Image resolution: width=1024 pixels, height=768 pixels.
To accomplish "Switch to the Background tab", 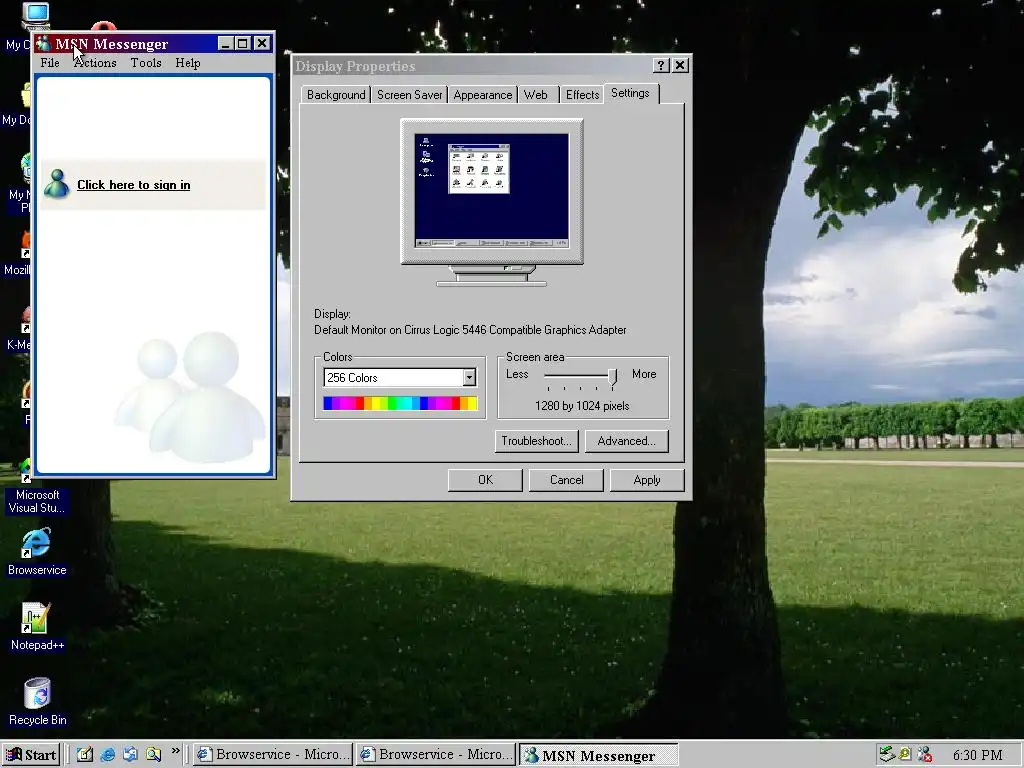I will click(336, 95).
